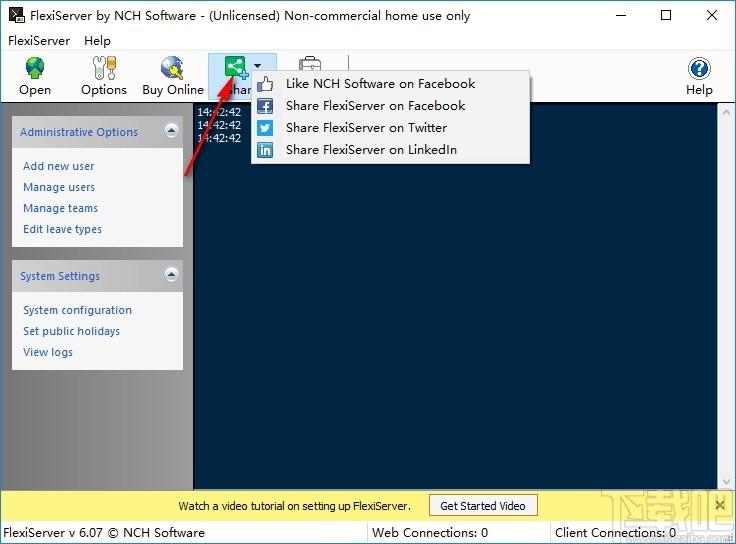Expand the Share button dropdown arrow
736x544 pixels.
pyautogui.click(x=258, y=66)
